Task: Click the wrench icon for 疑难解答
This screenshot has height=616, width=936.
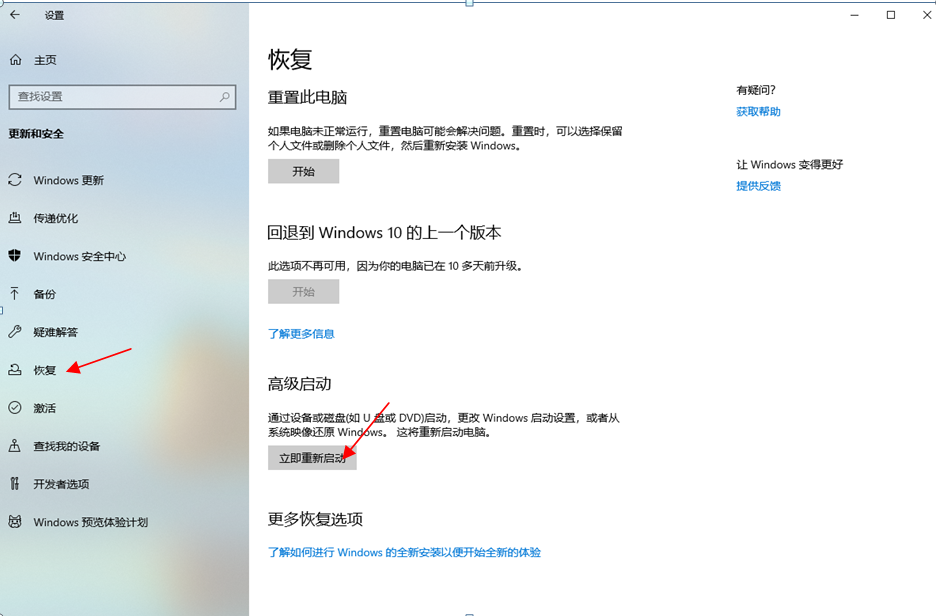Action: coord(15,332)
